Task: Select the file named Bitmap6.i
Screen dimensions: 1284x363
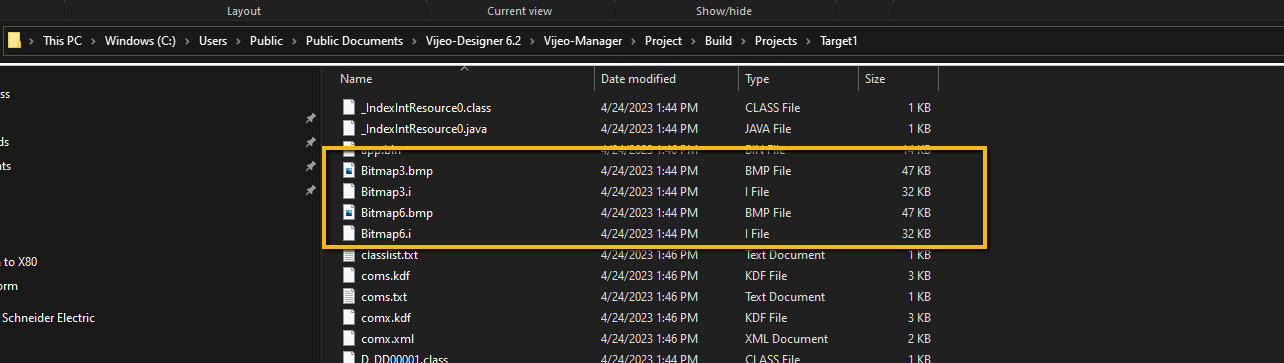Action: pos(386,234)
